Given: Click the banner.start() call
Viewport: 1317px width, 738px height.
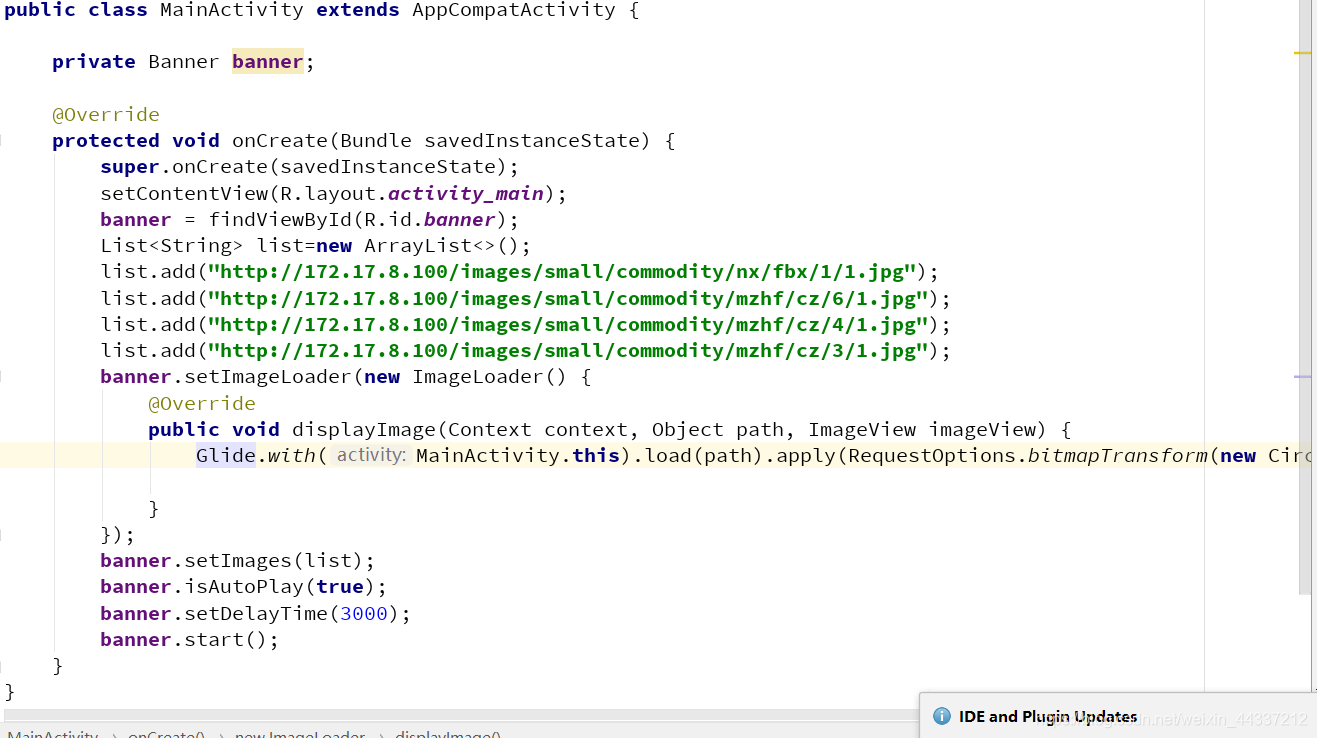Looking at the screenshot, I should [x=184, y=640].
